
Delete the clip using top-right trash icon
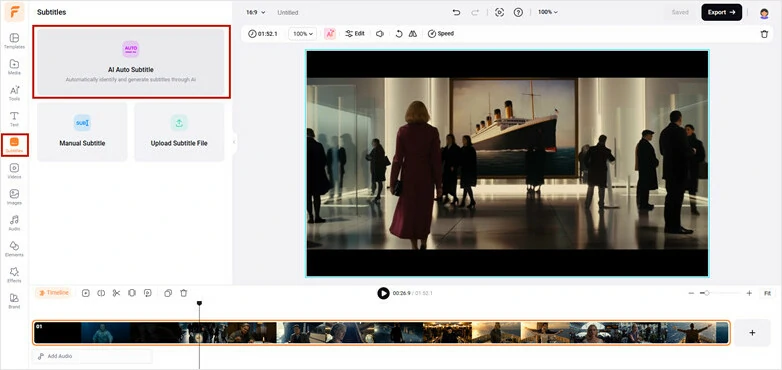[764, 34]
